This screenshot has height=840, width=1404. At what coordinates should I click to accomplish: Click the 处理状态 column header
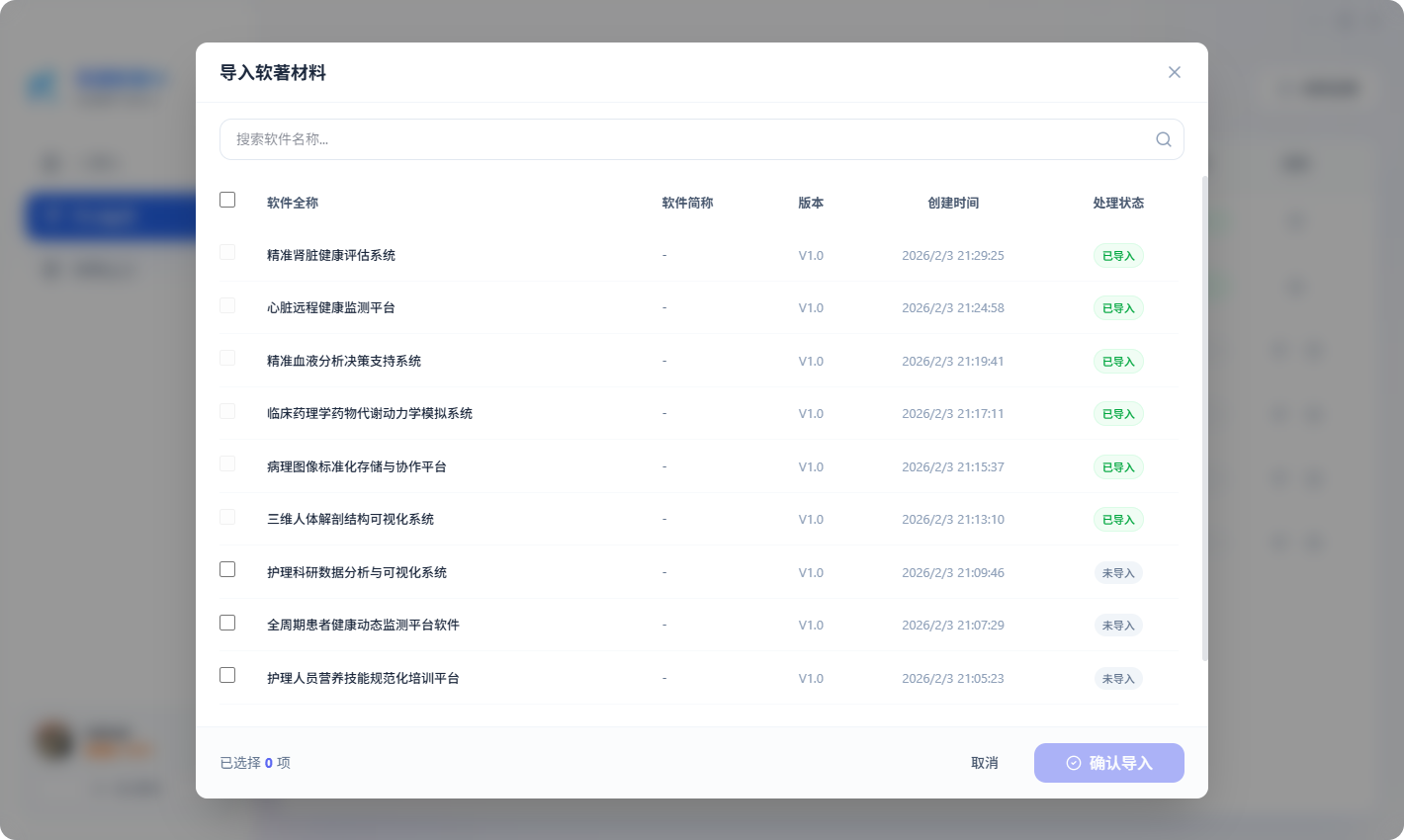coord(1118,203)
